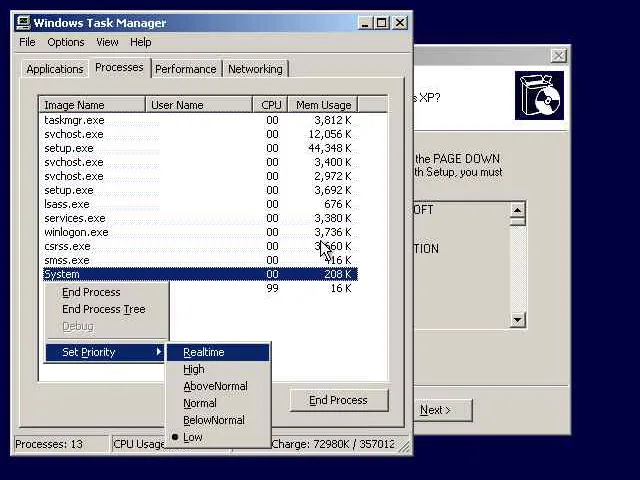
Task: Click the End Process button
Action: point(339,400)
